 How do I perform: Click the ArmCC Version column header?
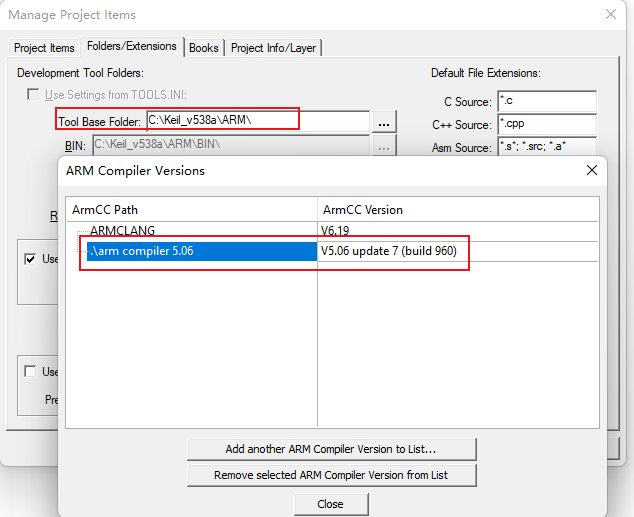coord(458,210)
